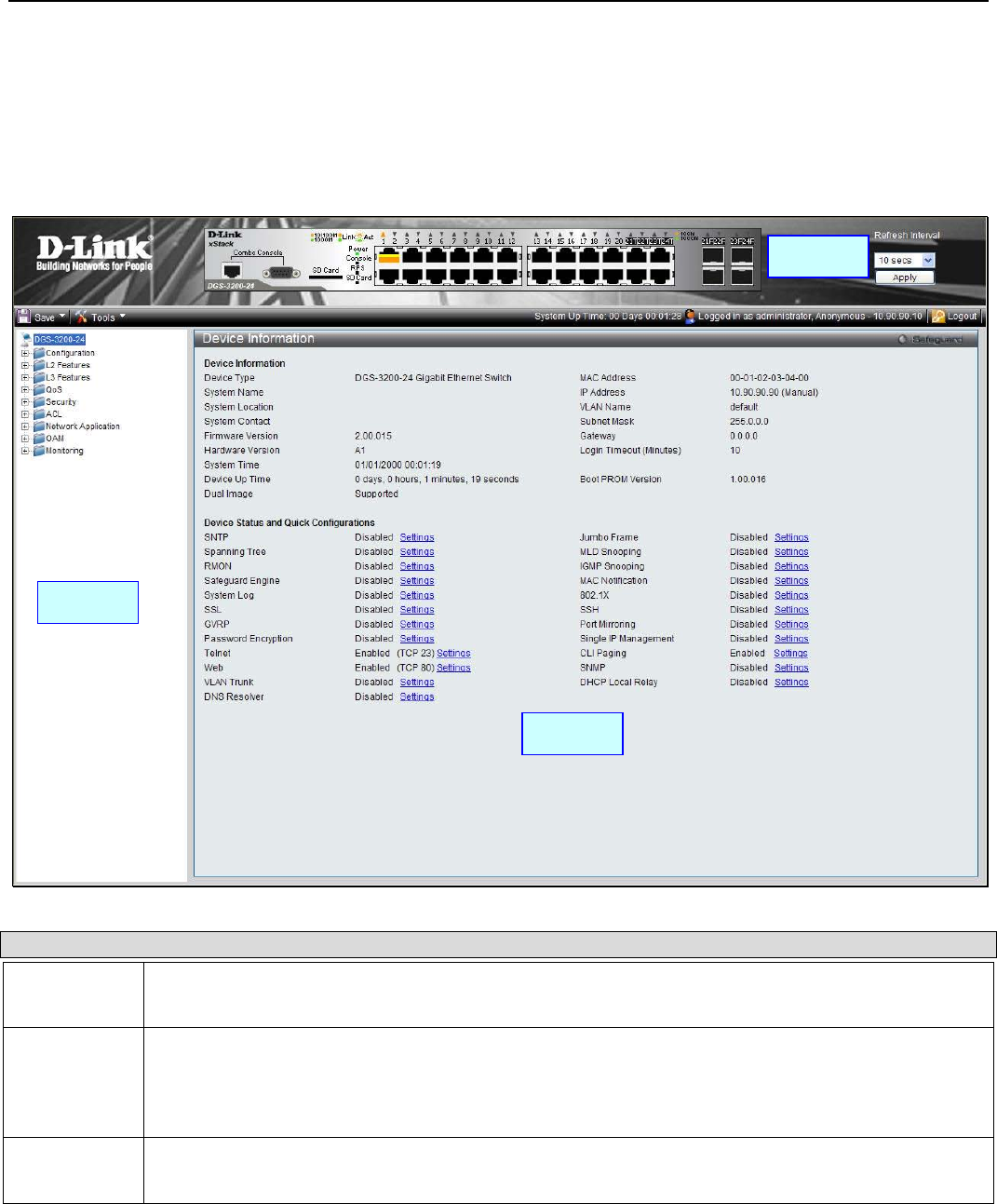The image size is (997, 1204).
Task: Open the Single IP Management Settings link
Action: pos(791,639)
